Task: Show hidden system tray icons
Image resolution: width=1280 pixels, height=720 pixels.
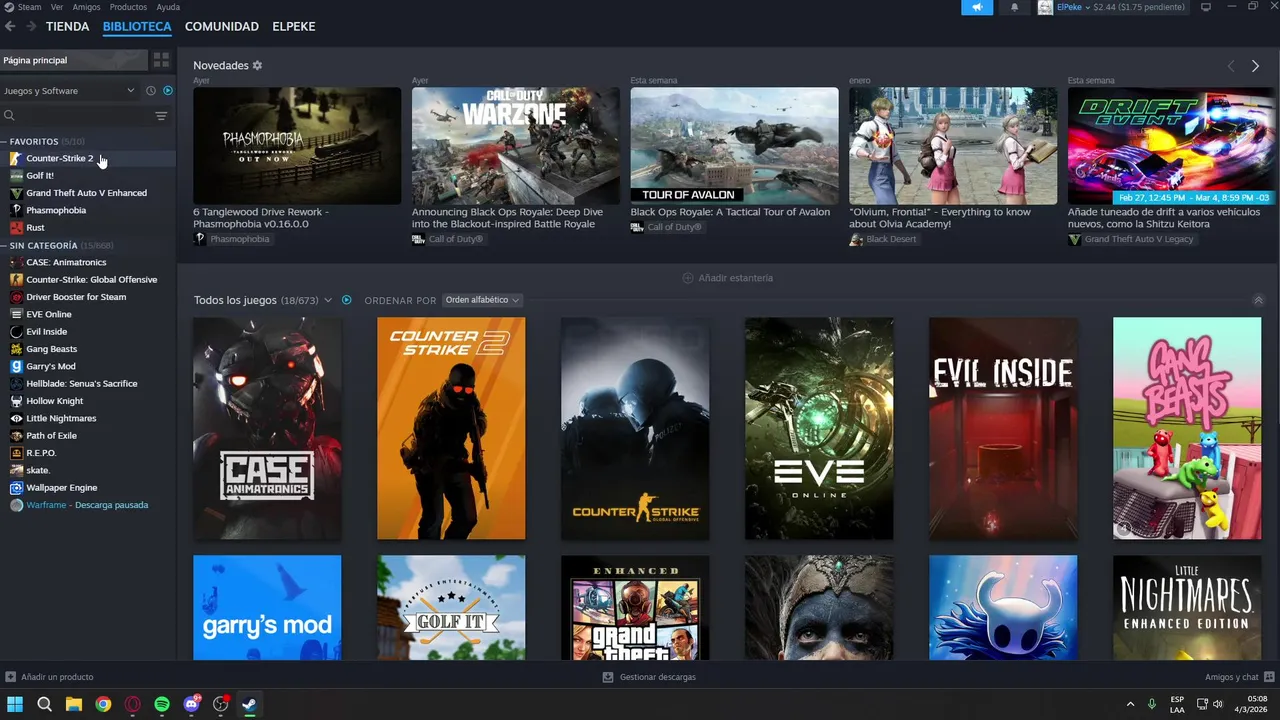Action: pos(1131,704)
